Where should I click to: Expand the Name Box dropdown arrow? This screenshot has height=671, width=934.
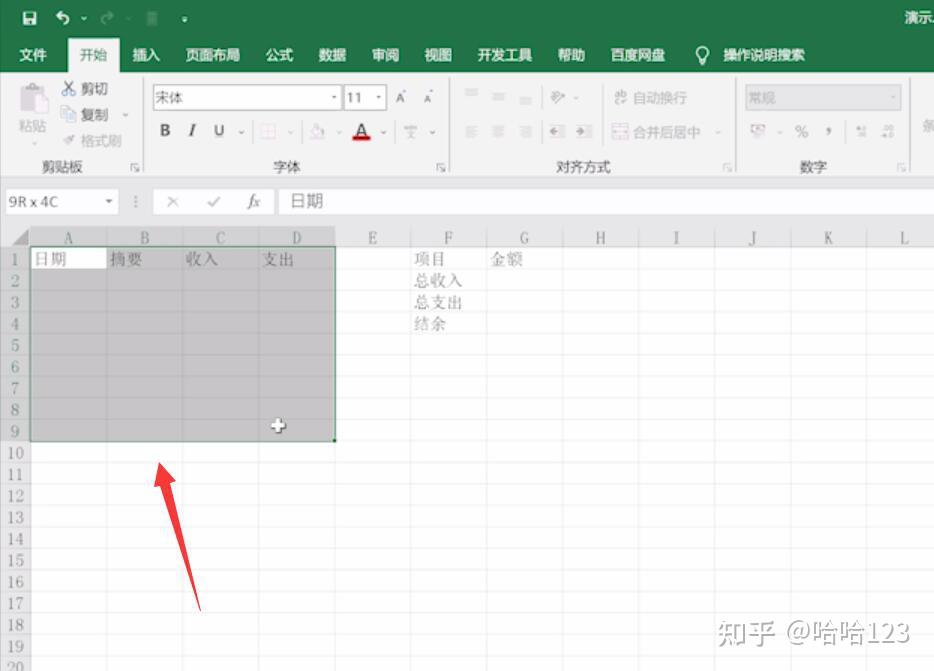pyautogui.click(x=109, y=201)
